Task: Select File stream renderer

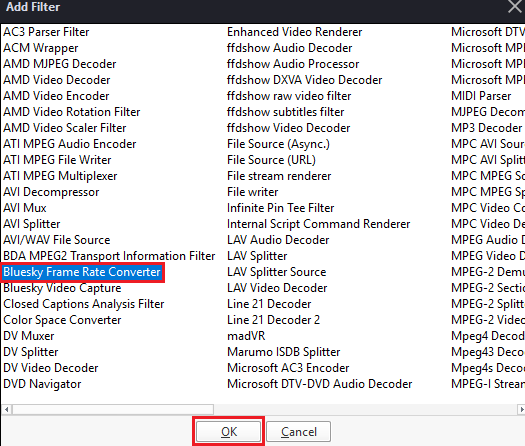Action: [x=279, y=176]
